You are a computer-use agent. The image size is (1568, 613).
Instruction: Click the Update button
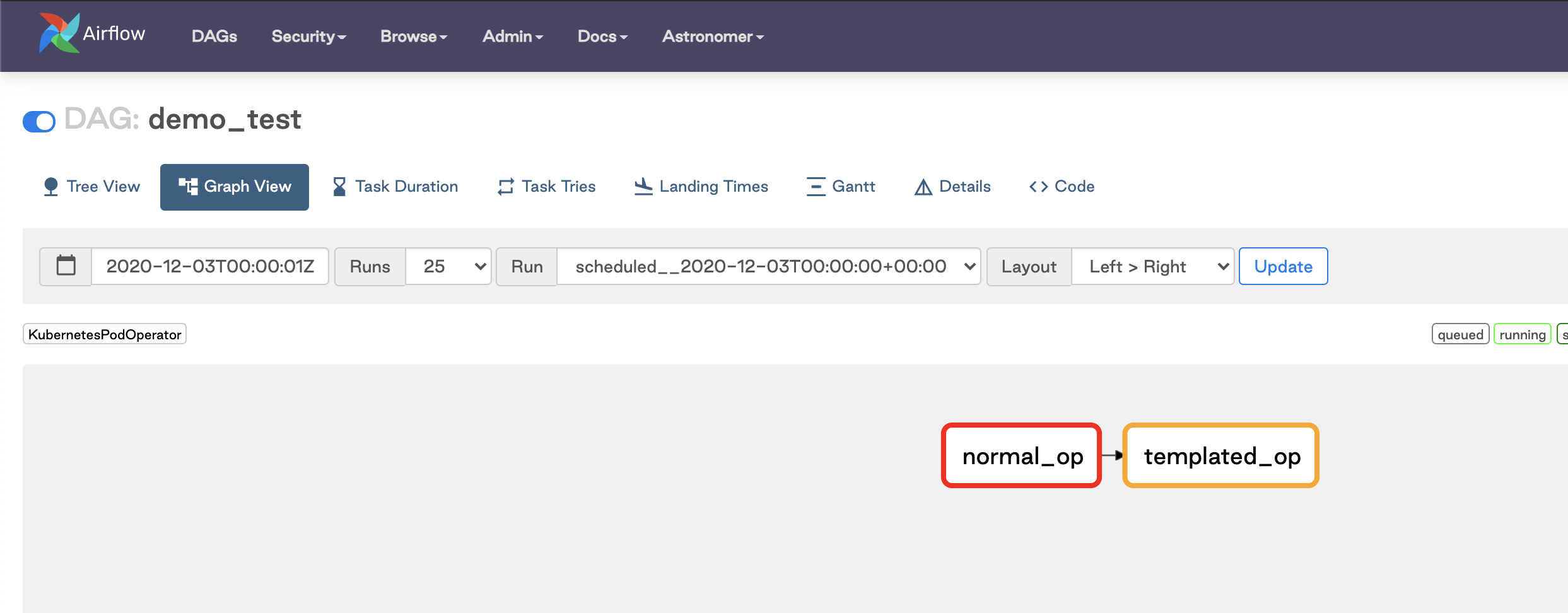click(x=1284, y=266)
